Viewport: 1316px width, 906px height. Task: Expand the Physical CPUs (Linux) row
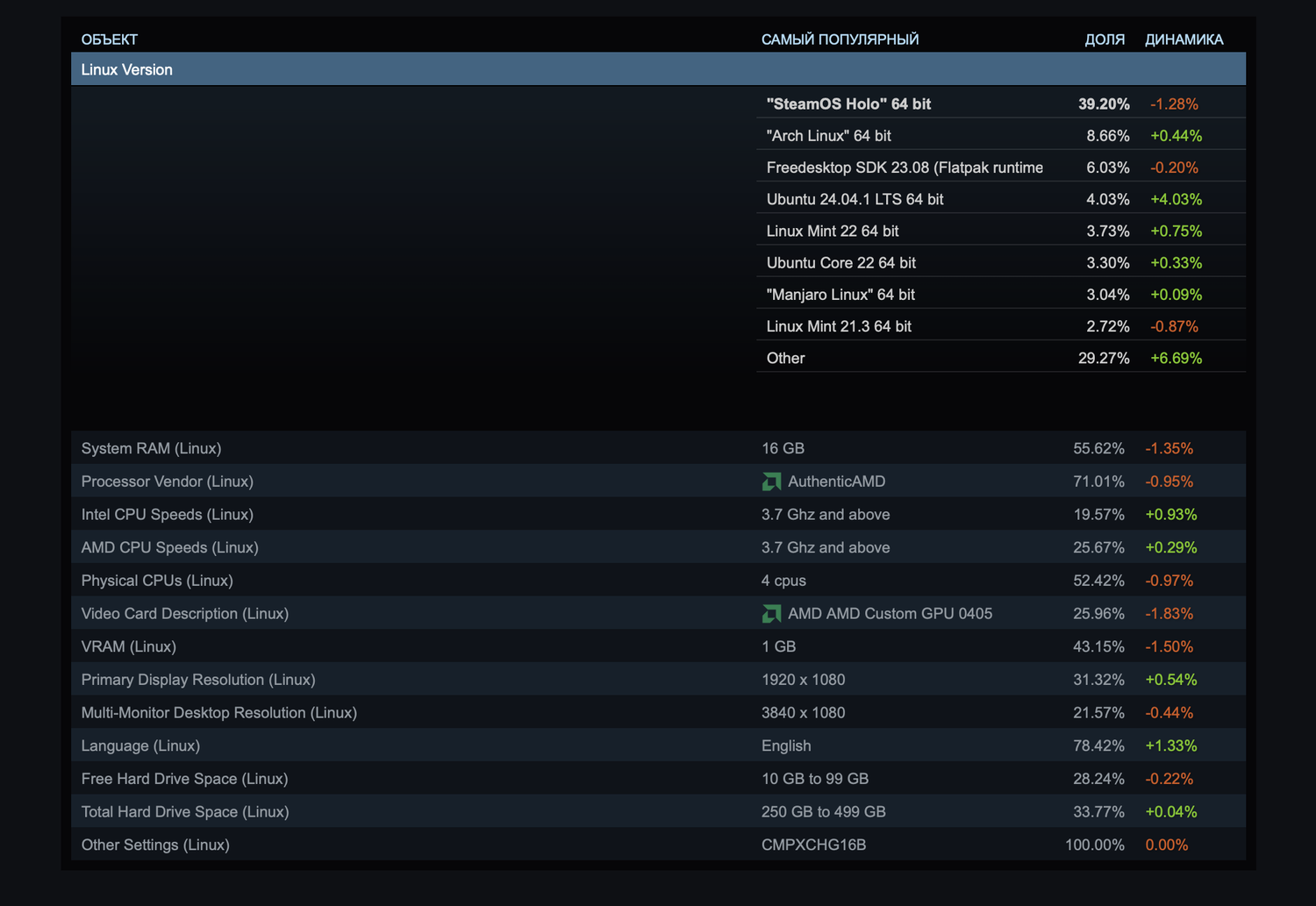[x=658, y=581]
